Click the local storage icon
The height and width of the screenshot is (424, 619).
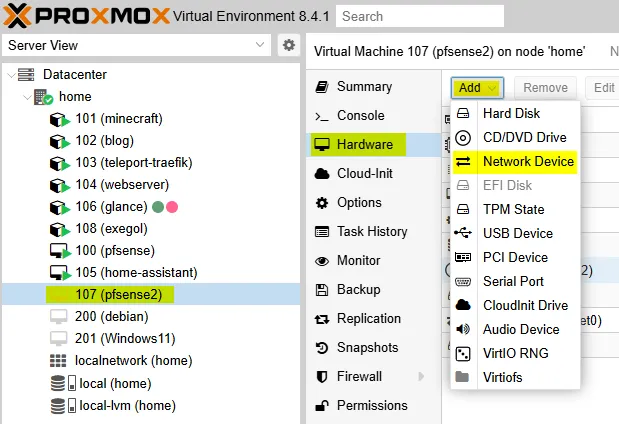63,383
